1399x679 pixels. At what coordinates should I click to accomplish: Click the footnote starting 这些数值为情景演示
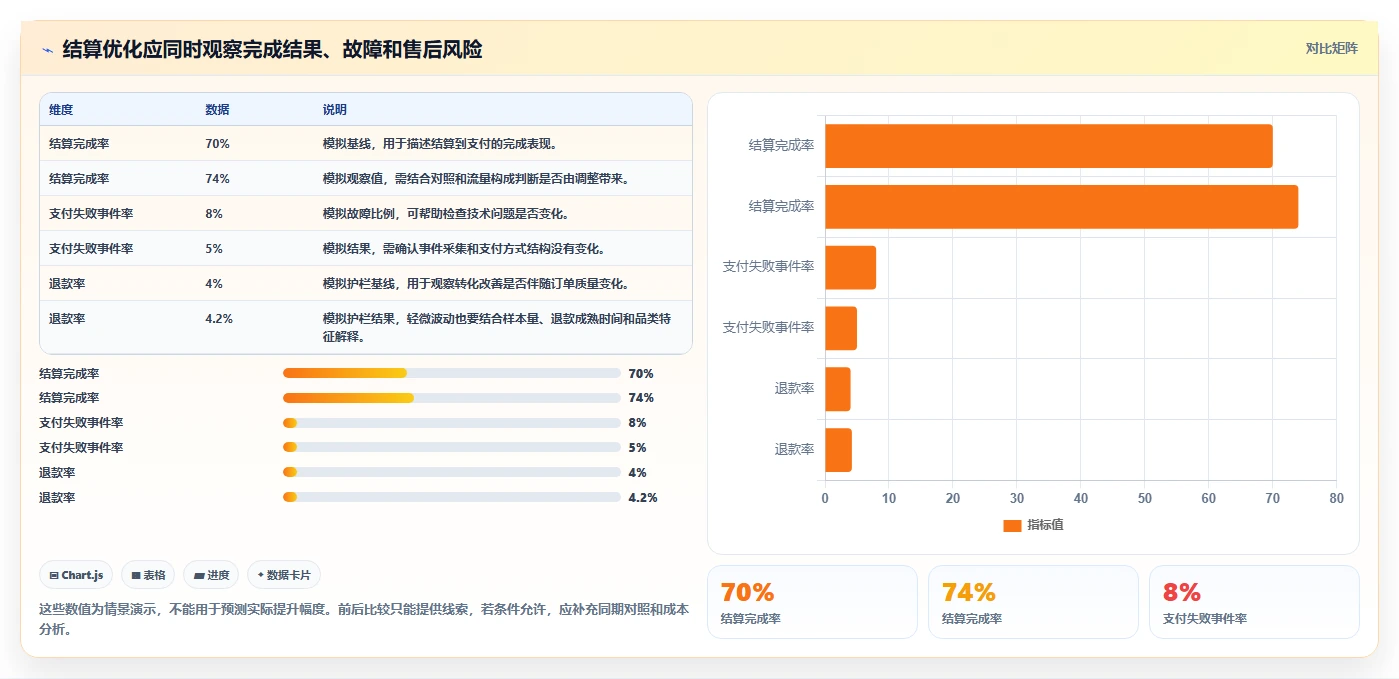[x=364, y=619]
